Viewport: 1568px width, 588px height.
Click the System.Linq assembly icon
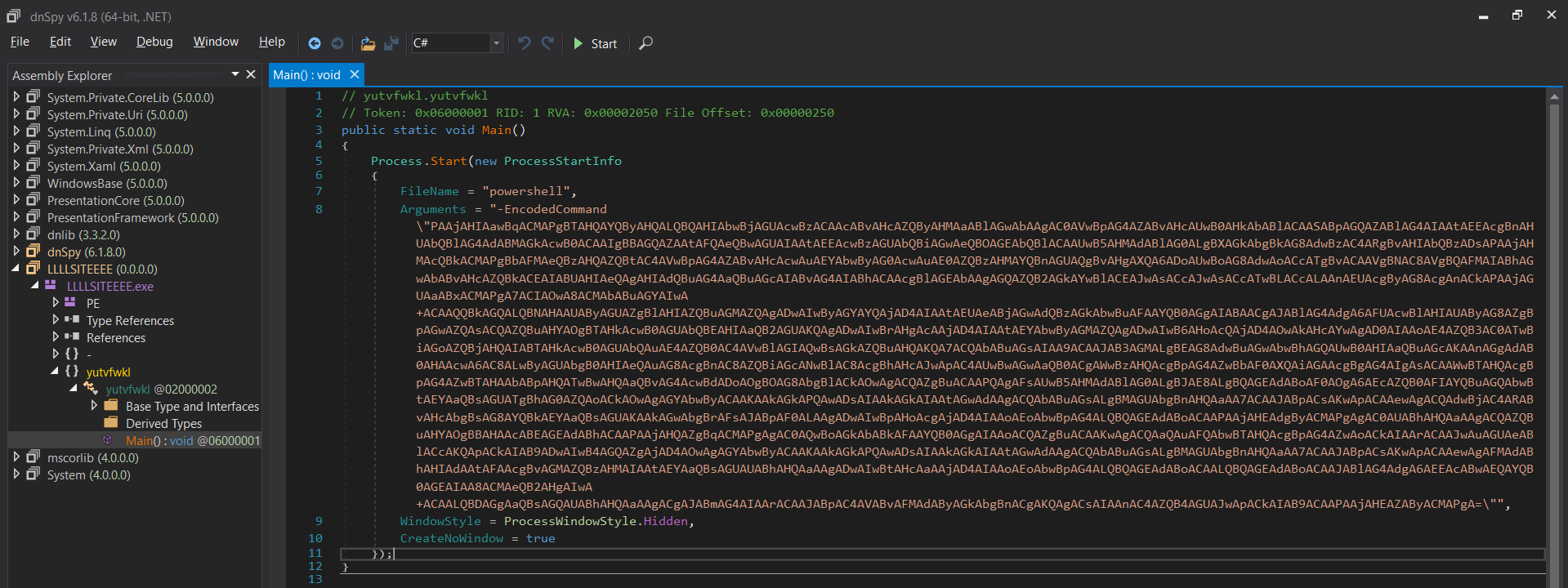click(33, 131)
